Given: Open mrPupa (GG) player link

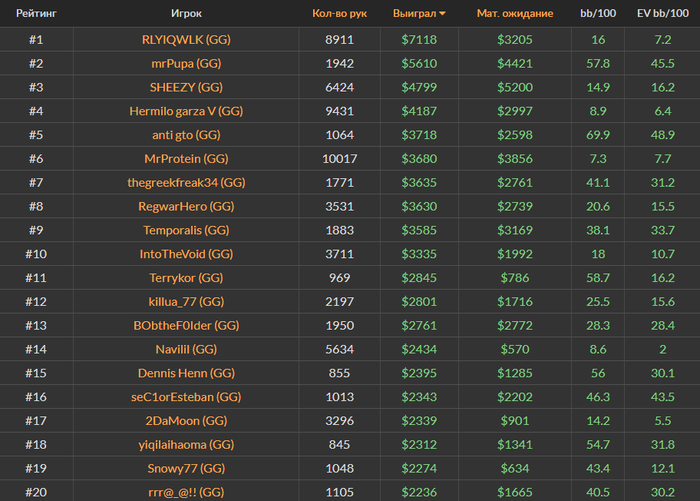Looking at the screenshot, I should pyautogui.click(x=186, y=63).
